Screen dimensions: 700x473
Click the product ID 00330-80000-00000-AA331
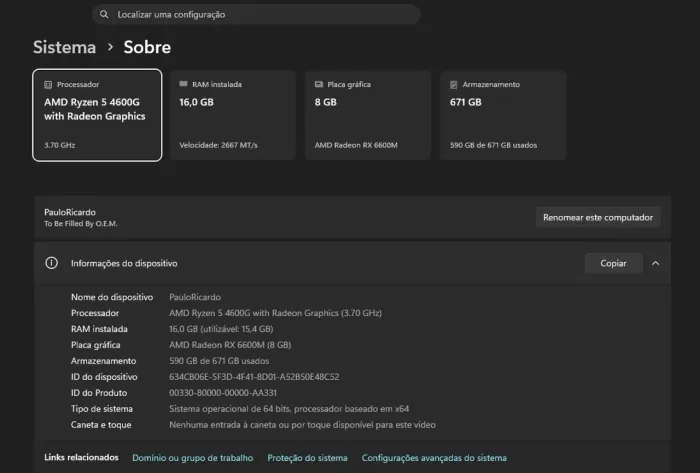pyautogui.click(x=223, y=393)
